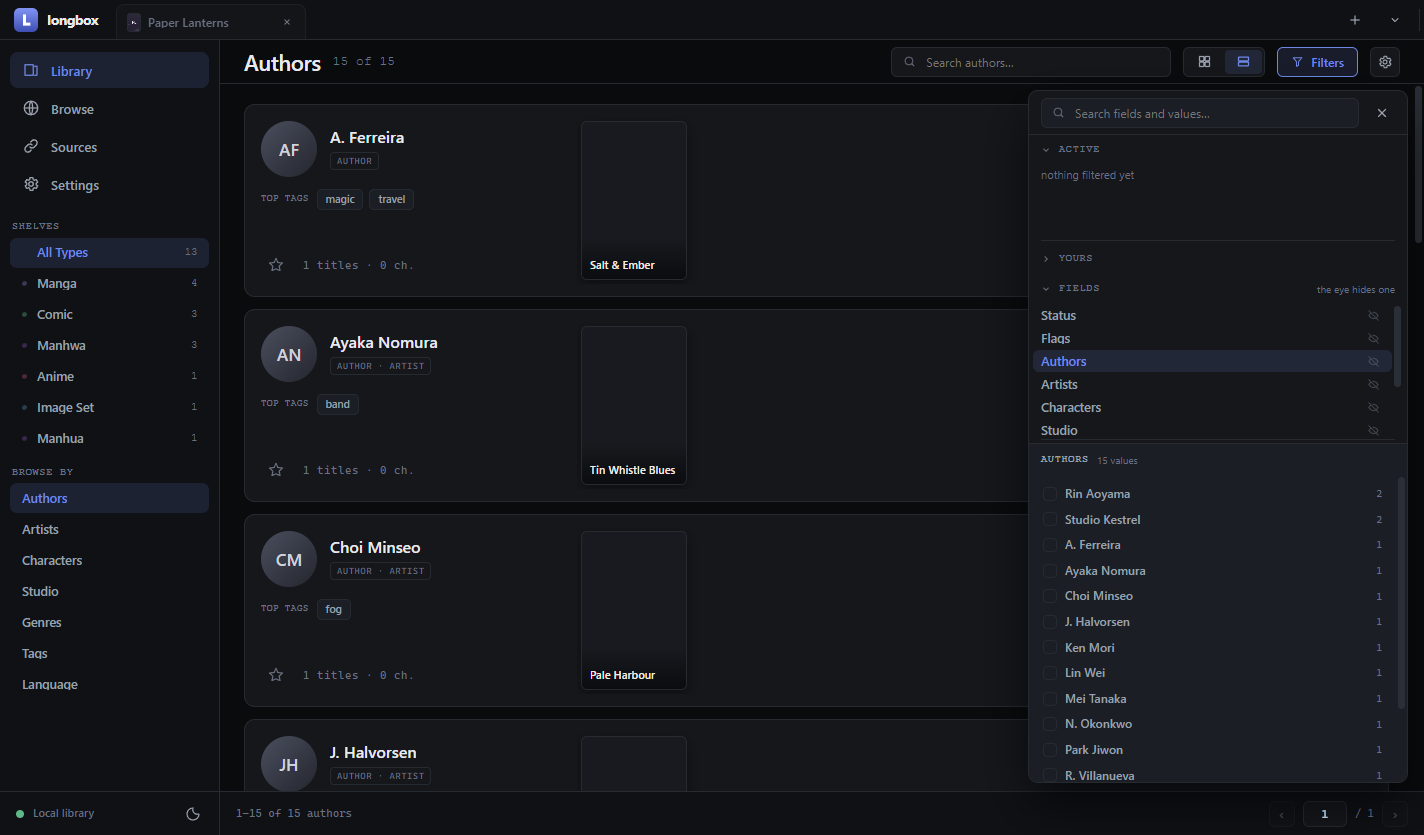Focus the Search authors input field
1424x835 pixels.
click(x=1031, y=62)
